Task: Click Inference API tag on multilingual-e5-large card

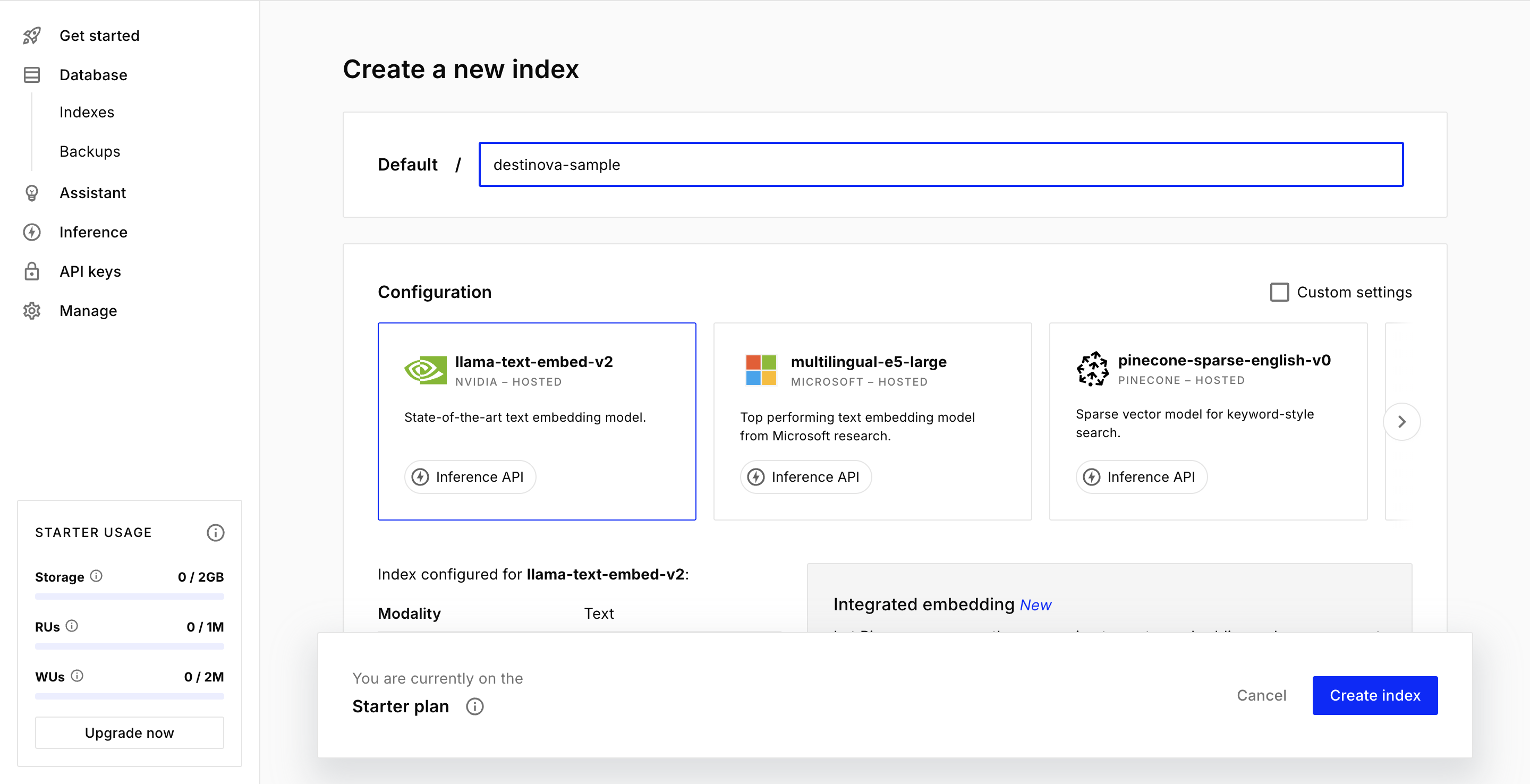Action: coord(805,477)
